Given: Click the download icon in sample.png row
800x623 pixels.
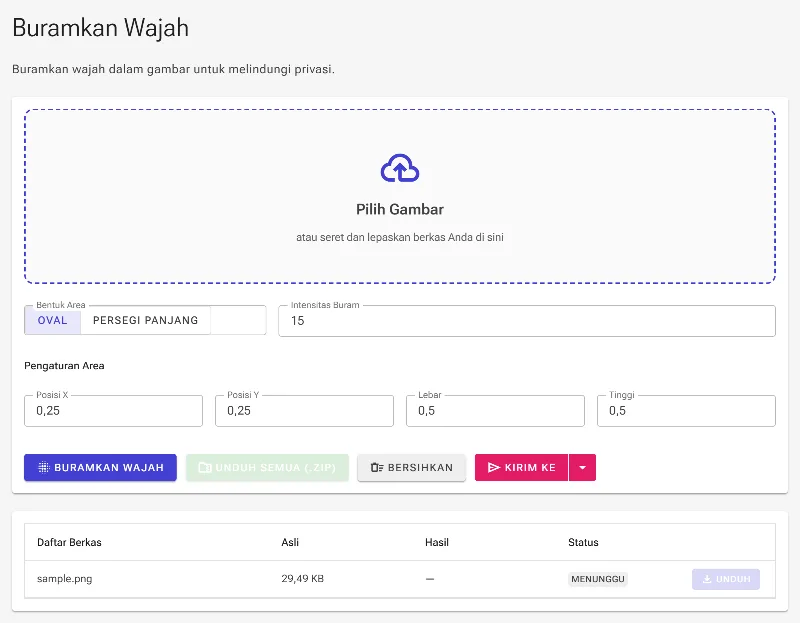Looking at the screenshot, I should (x=707, y=579).
